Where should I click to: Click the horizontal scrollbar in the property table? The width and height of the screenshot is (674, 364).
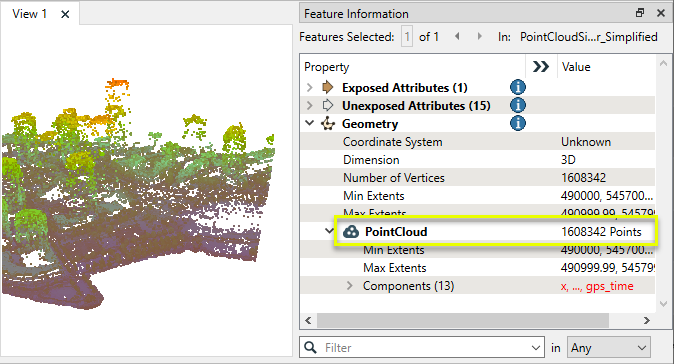(x=463, y=321)
